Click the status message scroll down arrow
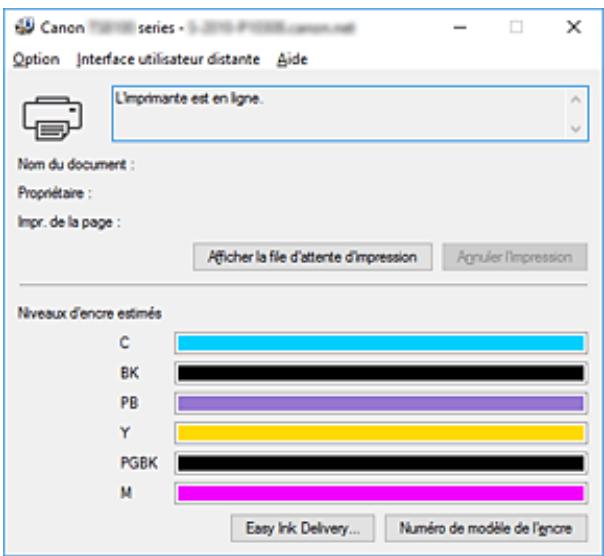604x556 pixels. (x=575, y=128)
